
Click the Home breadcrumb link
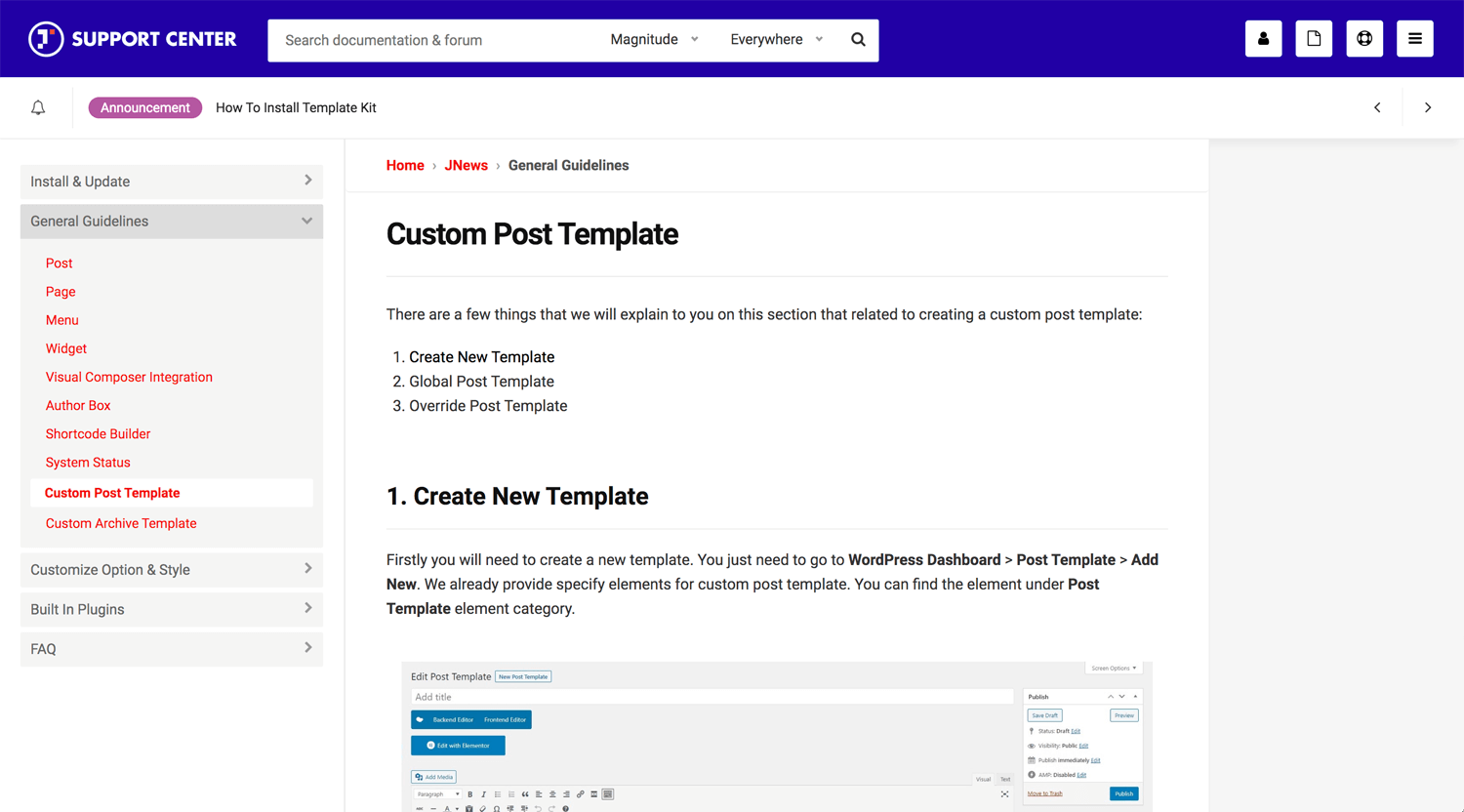point(405,166)
